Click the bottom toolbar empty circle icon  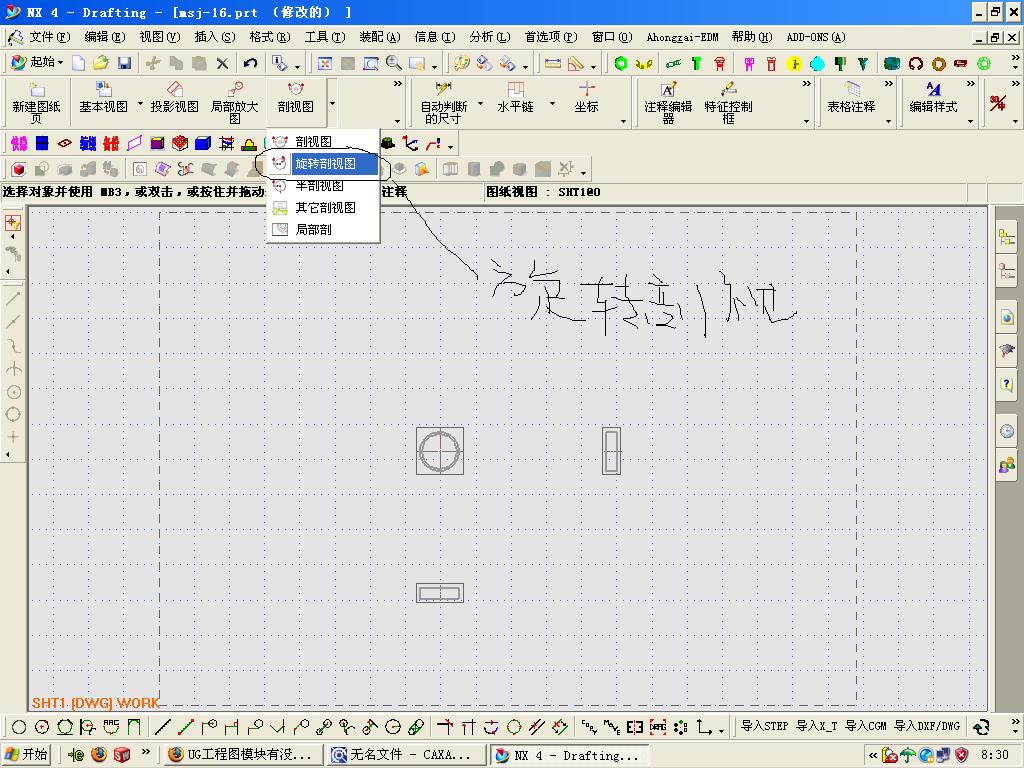point(19,727)
